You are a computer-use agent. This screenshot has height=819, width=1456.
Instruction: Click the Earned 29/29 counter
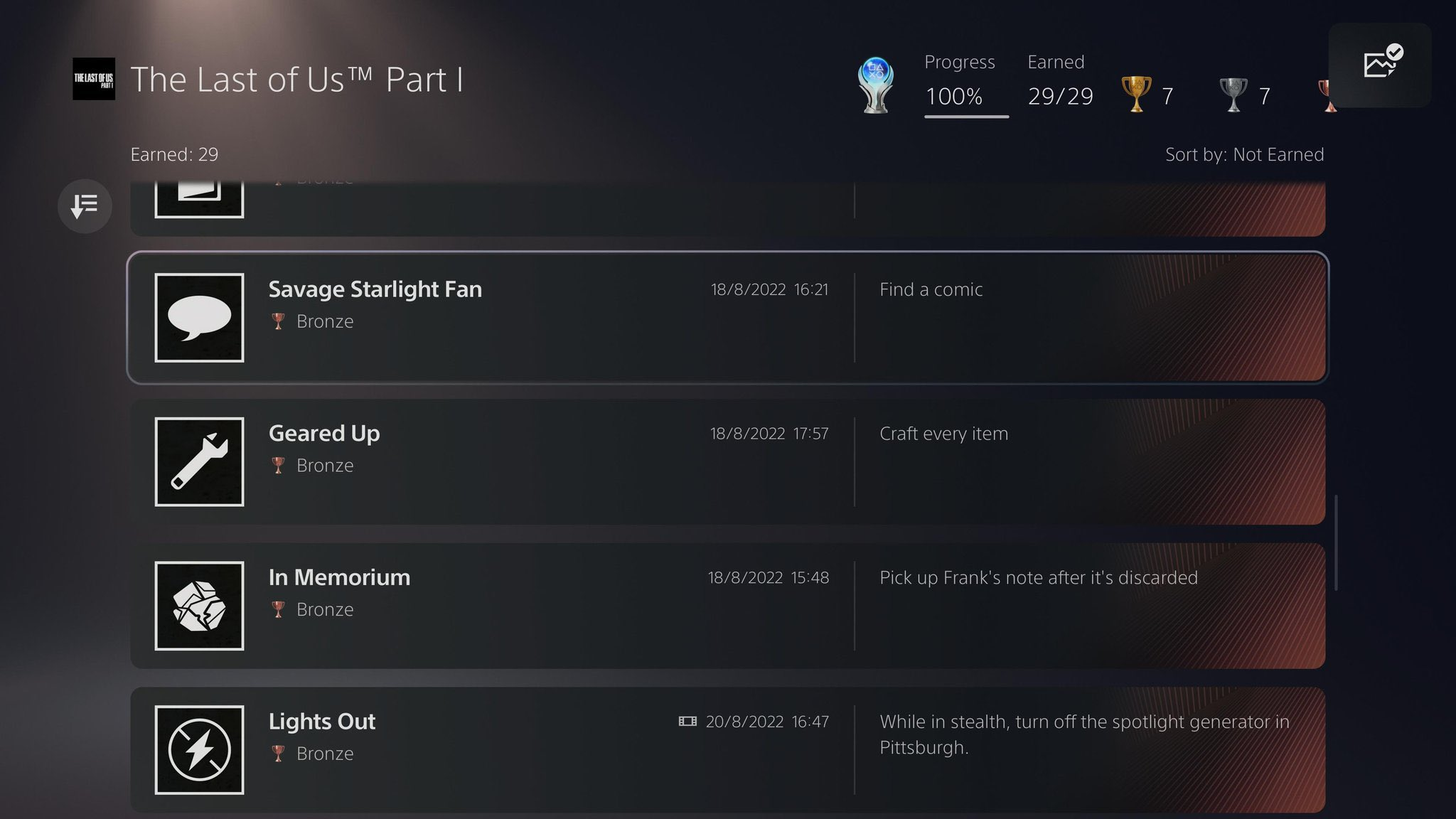pyautogui.click(x=1060, y=95)
